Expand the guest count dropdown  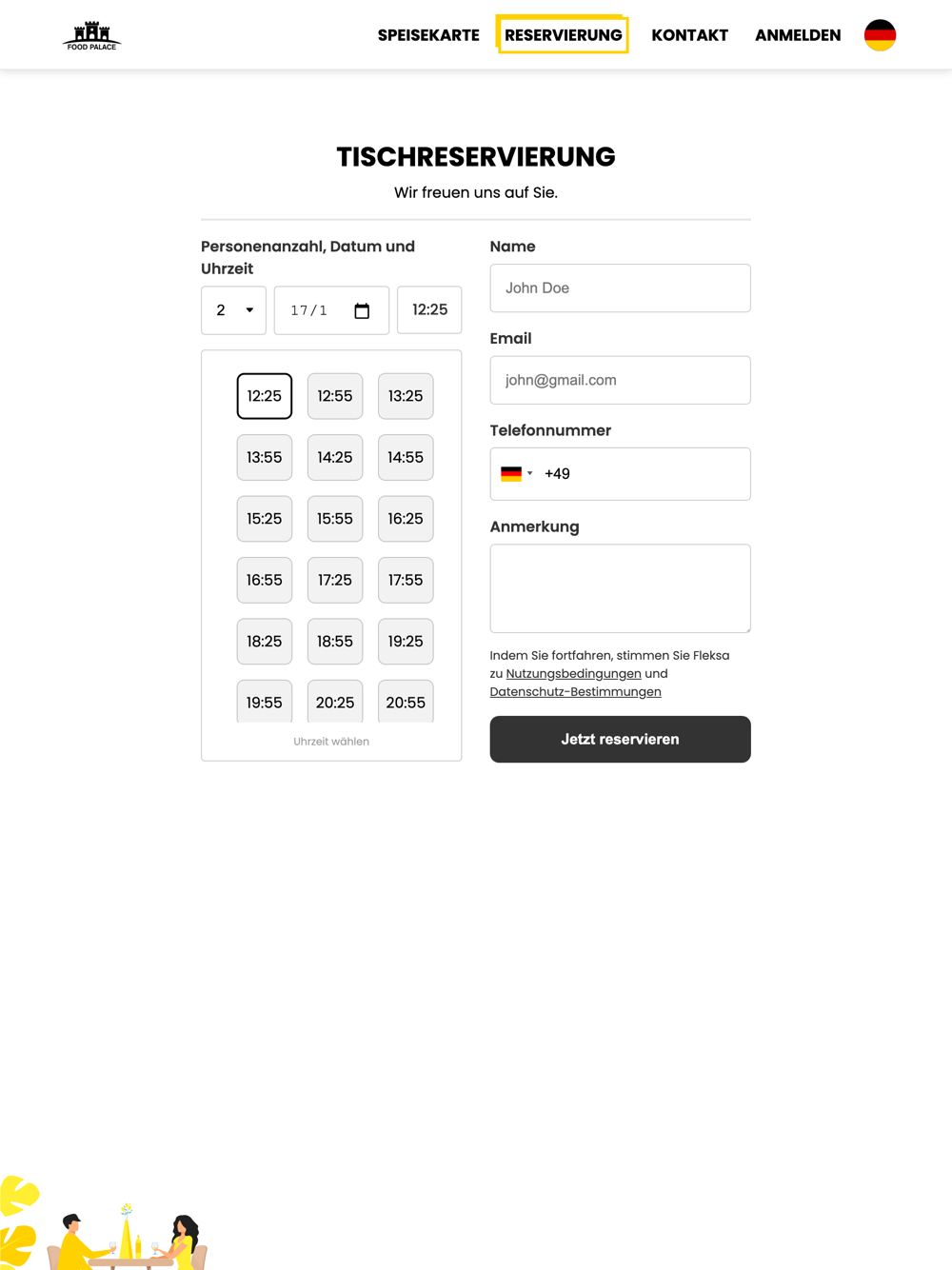click(233, 310)
